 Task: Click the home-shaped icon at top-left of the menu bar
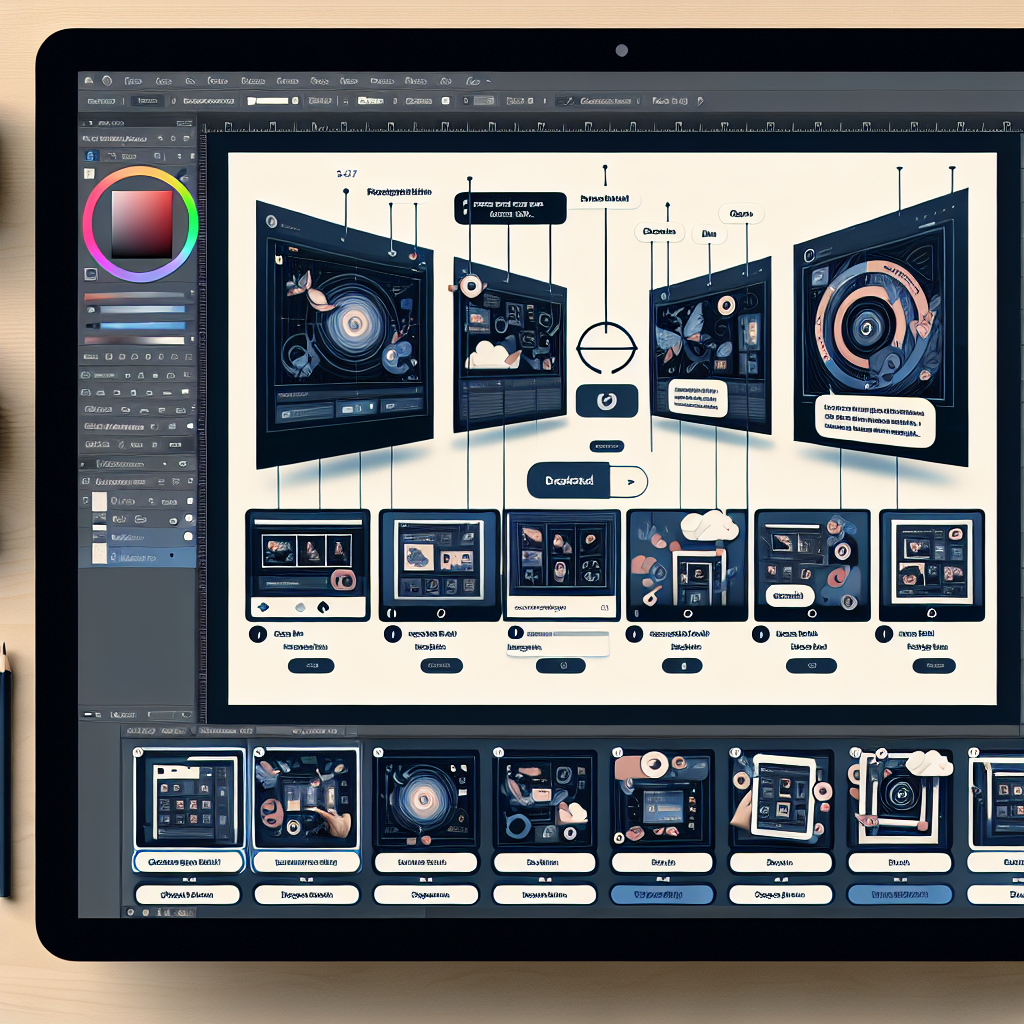[x=89, y=81]
